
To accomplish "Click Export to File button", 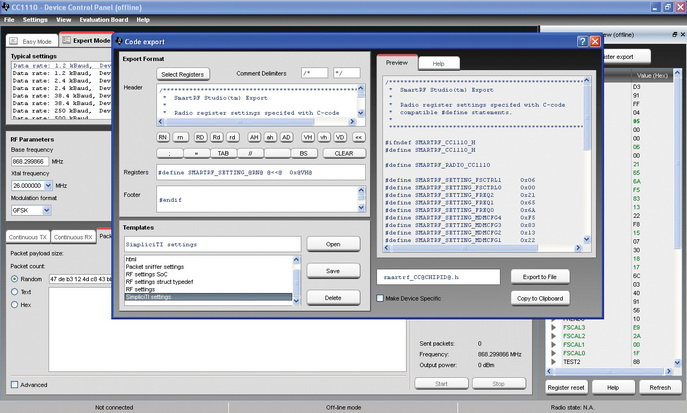I will point(540,277).
